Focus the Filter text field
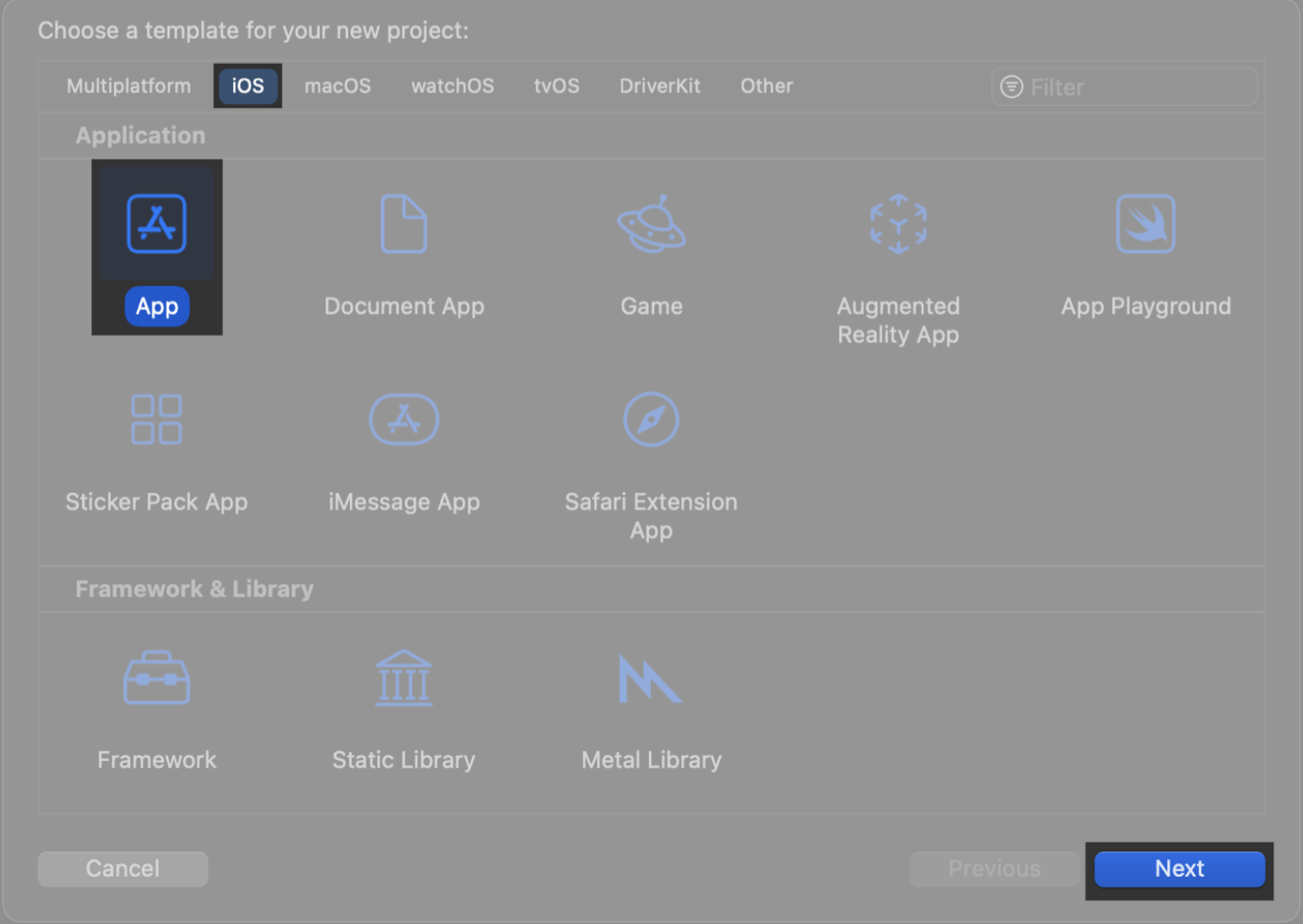Image resolution: width=1303 pixels, height=924 pixels. coord(1125,87)
